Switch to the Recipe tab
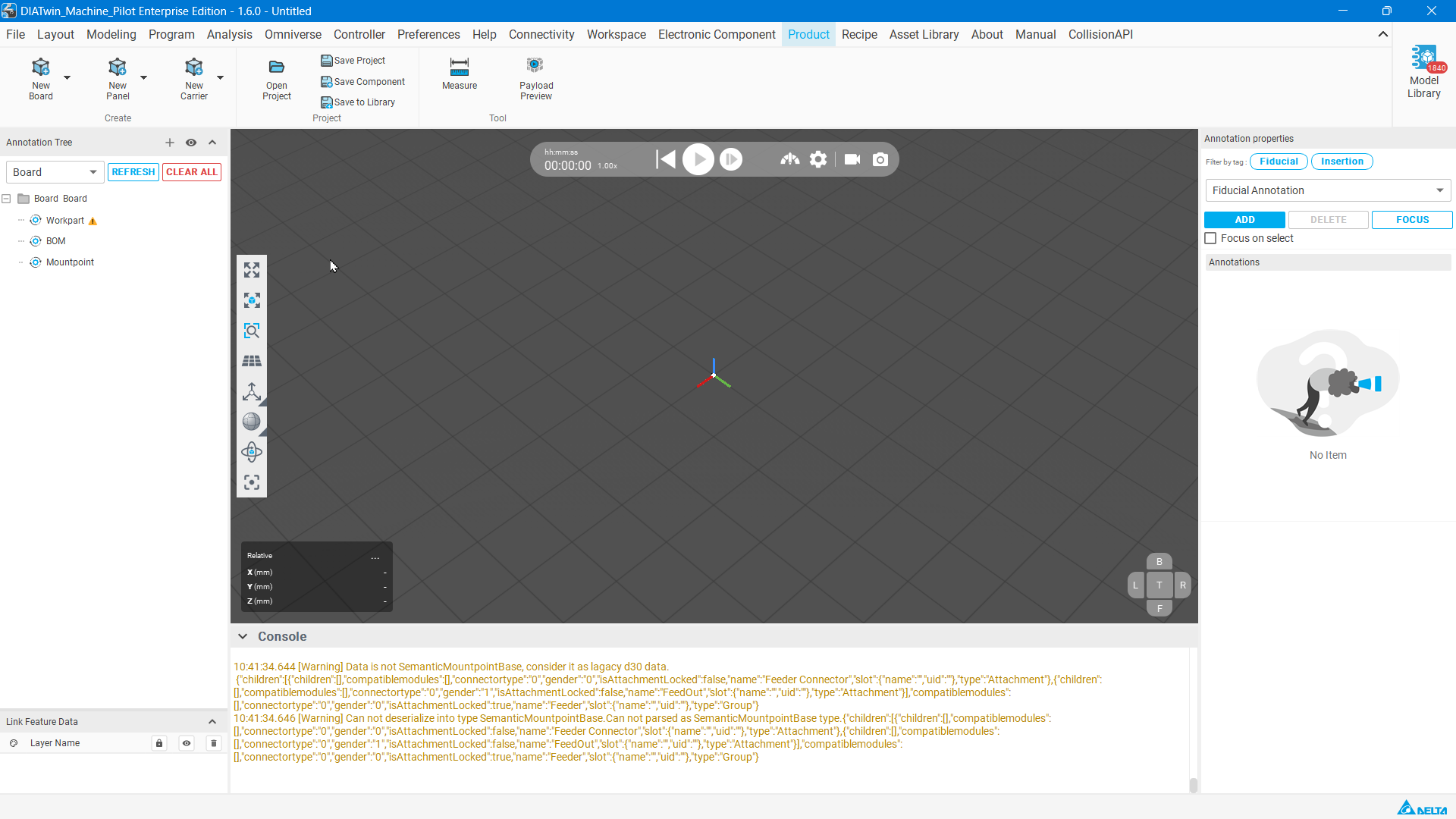 point(859,35)
